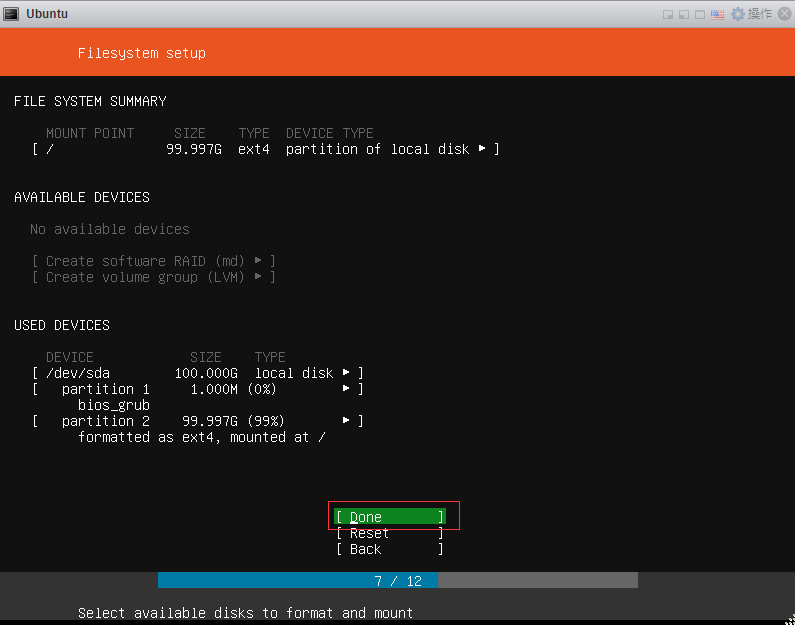
Task: Select Create software RAID (md) option
Action: click(153, 261)
